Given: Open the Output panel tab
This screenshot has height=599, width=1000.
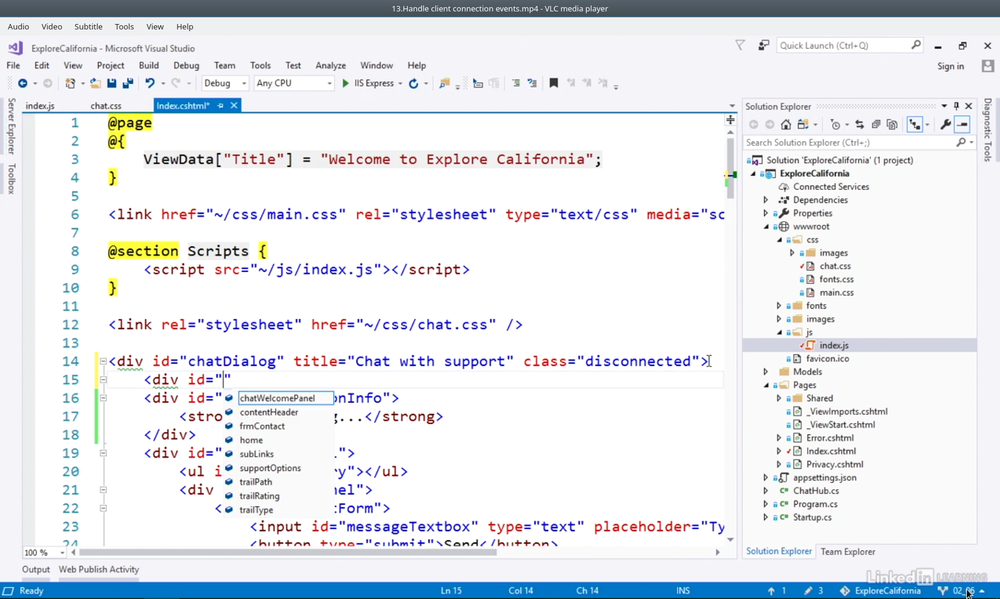Looking at the screenshot, I should tap(36, 570).
